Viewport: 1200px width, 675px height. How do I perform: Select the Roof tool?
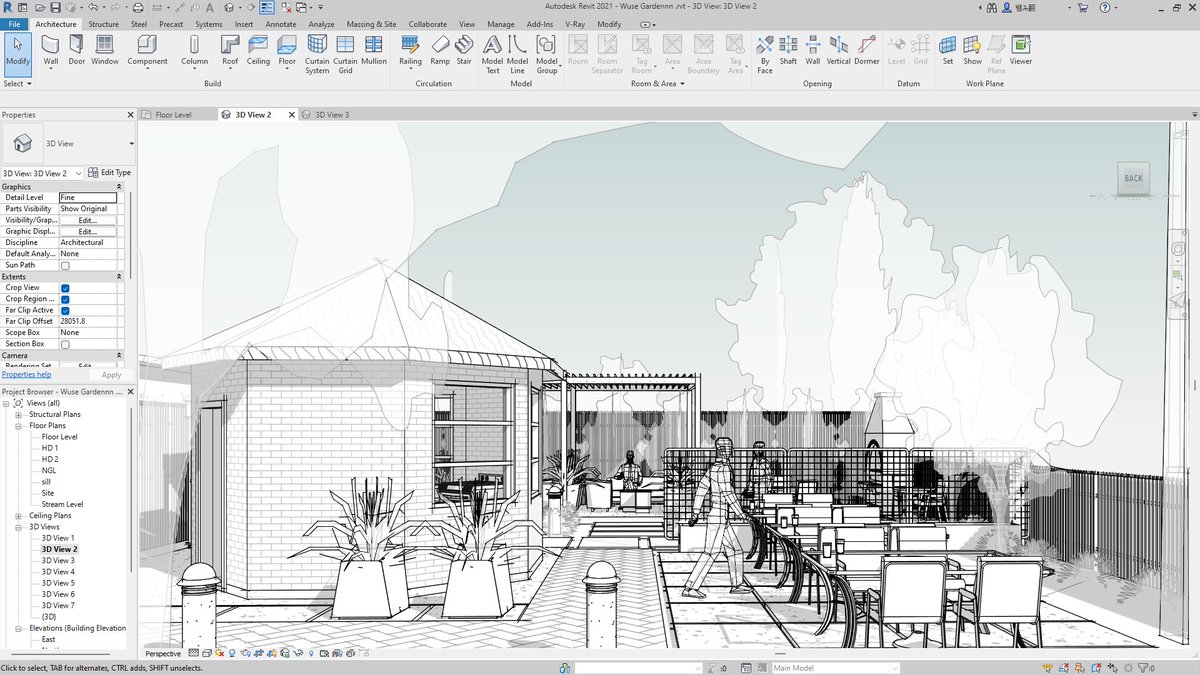coord(230,50)
